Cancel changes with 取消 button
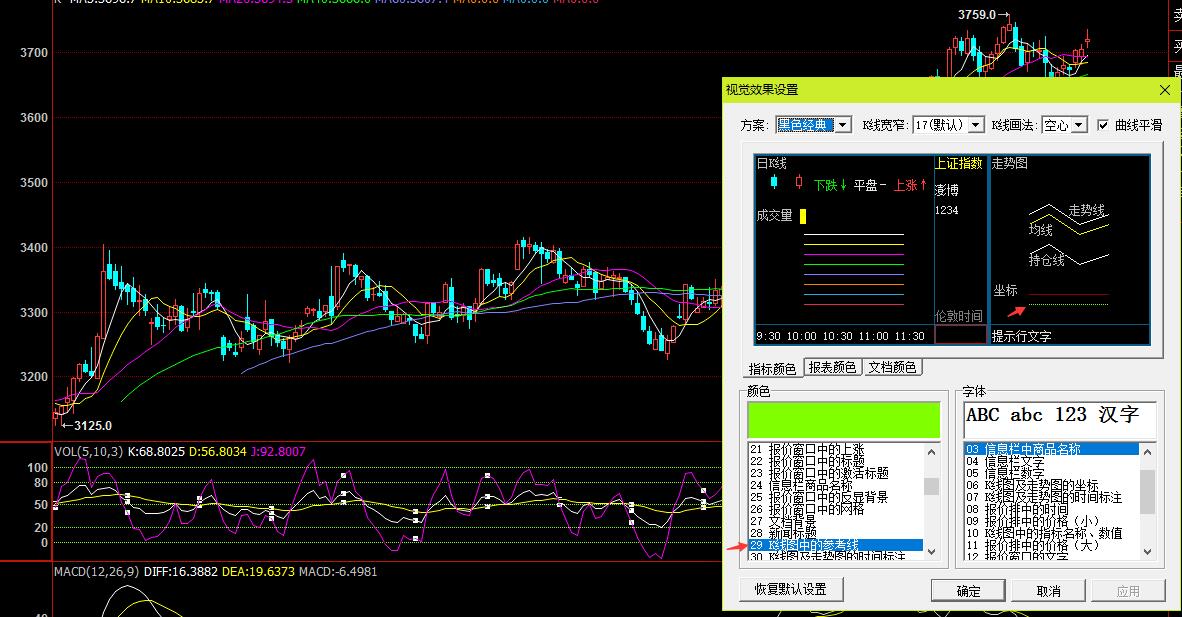This screenshot has height=617, width=1182. click(x=1048, y=591)
